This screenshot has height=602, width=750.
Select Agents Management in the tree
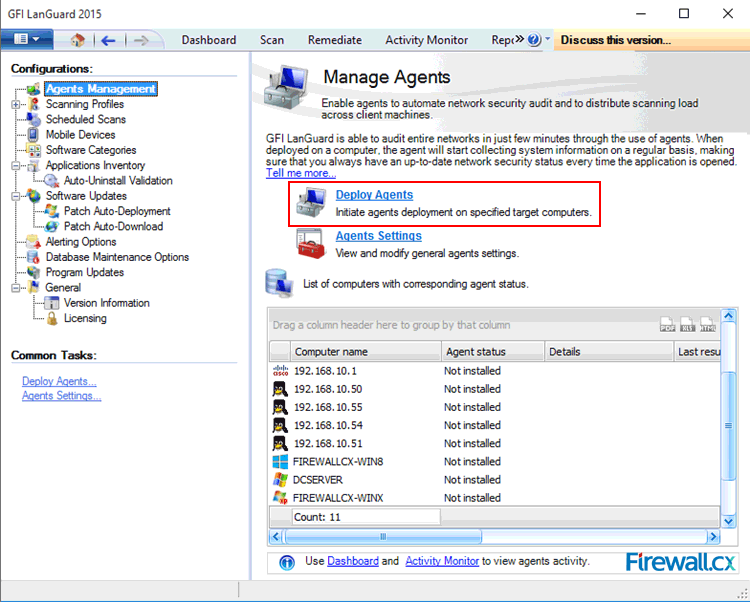(100, 89)
